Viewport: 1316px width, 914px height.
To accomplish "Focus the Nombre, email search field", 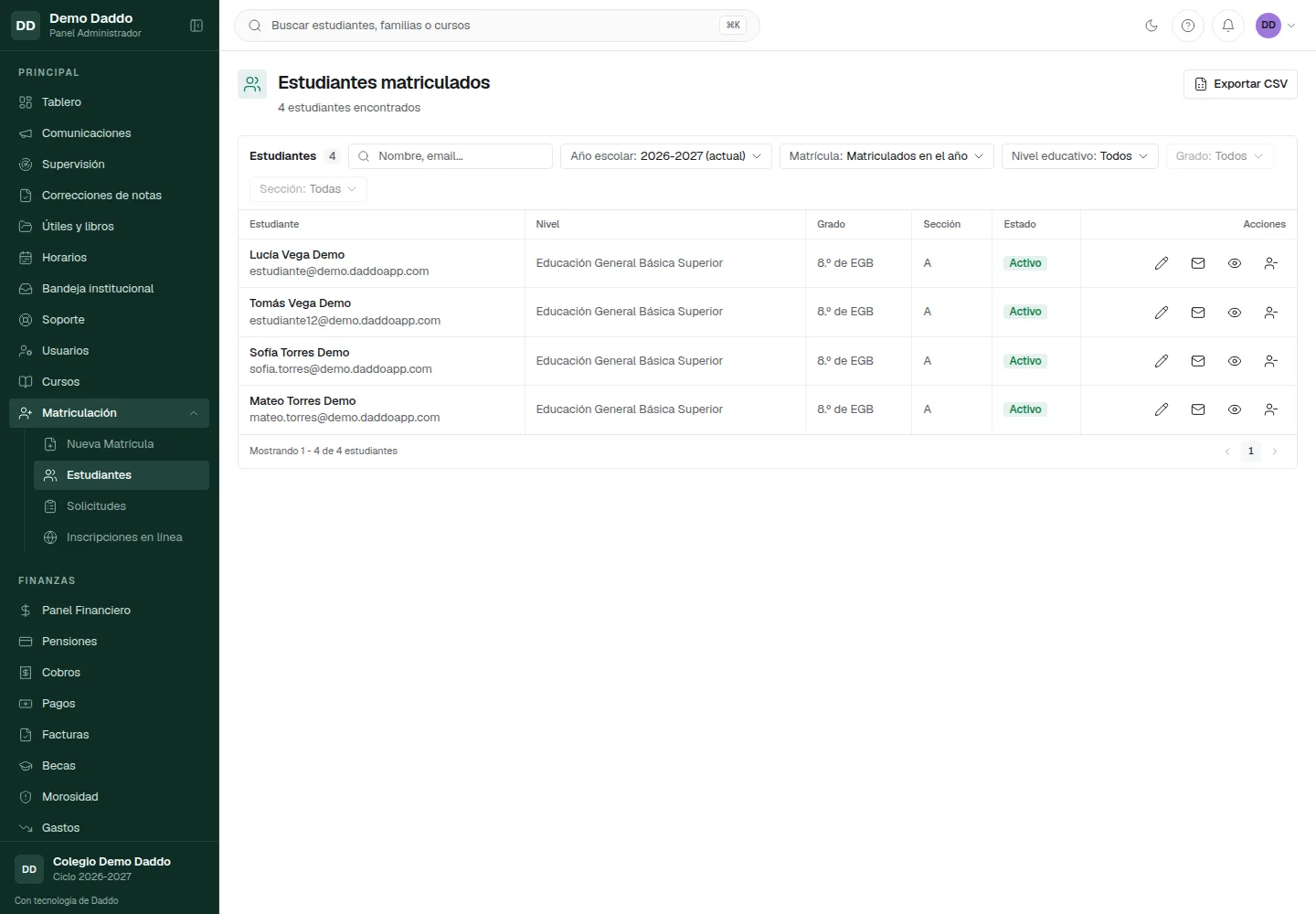I will pyautogui.click(x=451, y=156).
